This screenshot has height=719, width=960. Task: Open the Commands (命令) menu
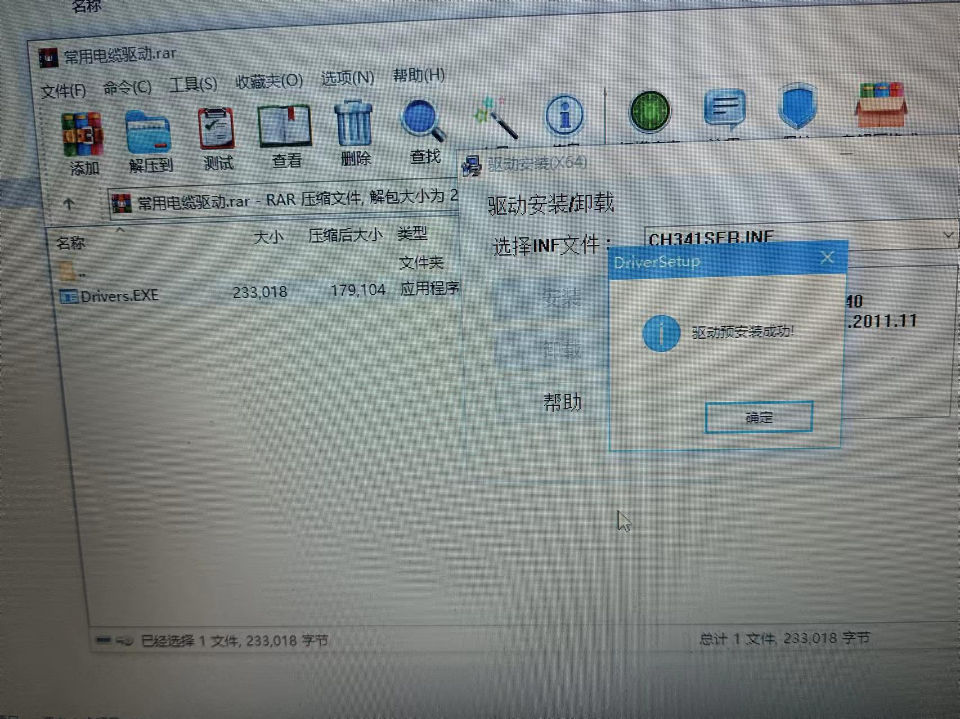[x=127, y=88]
